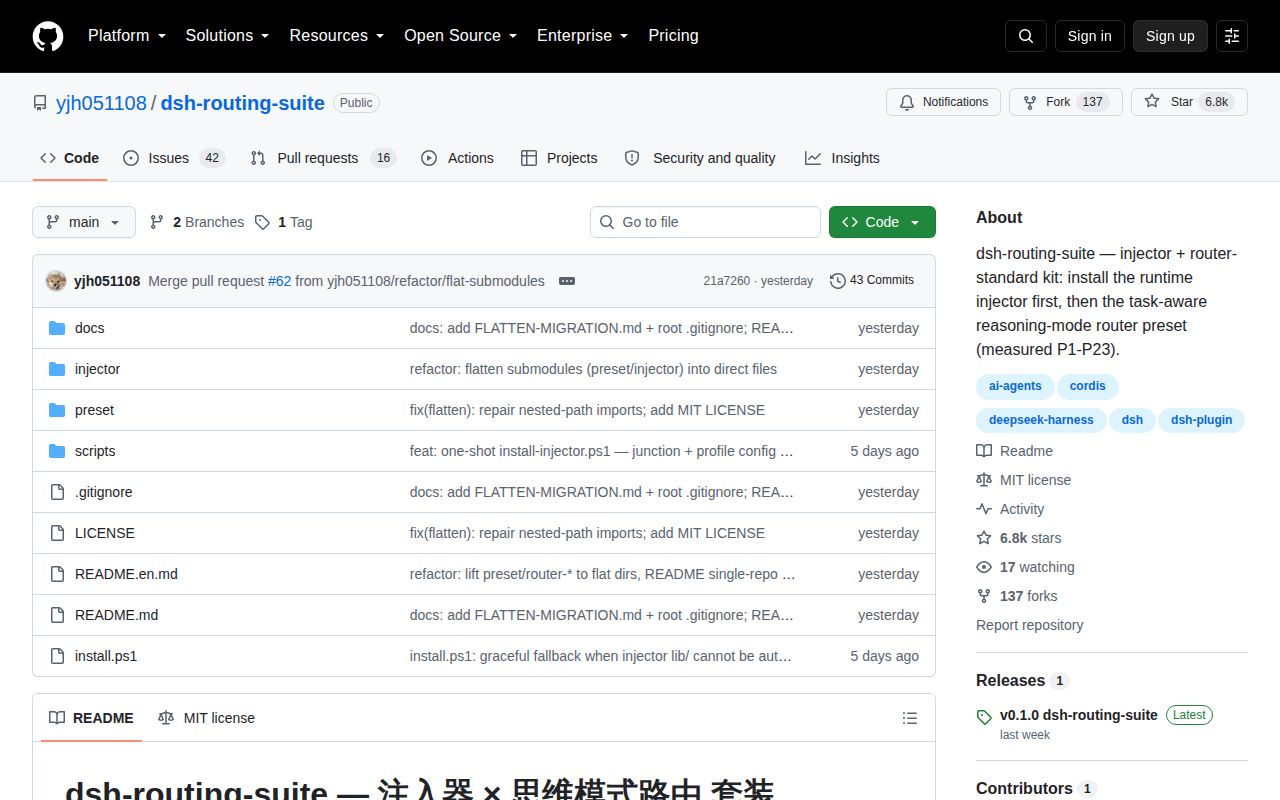Switch to the Code tab
The height and width of the screenshot is (800, 1280).
pyautogui.click(x=70, y=158)
